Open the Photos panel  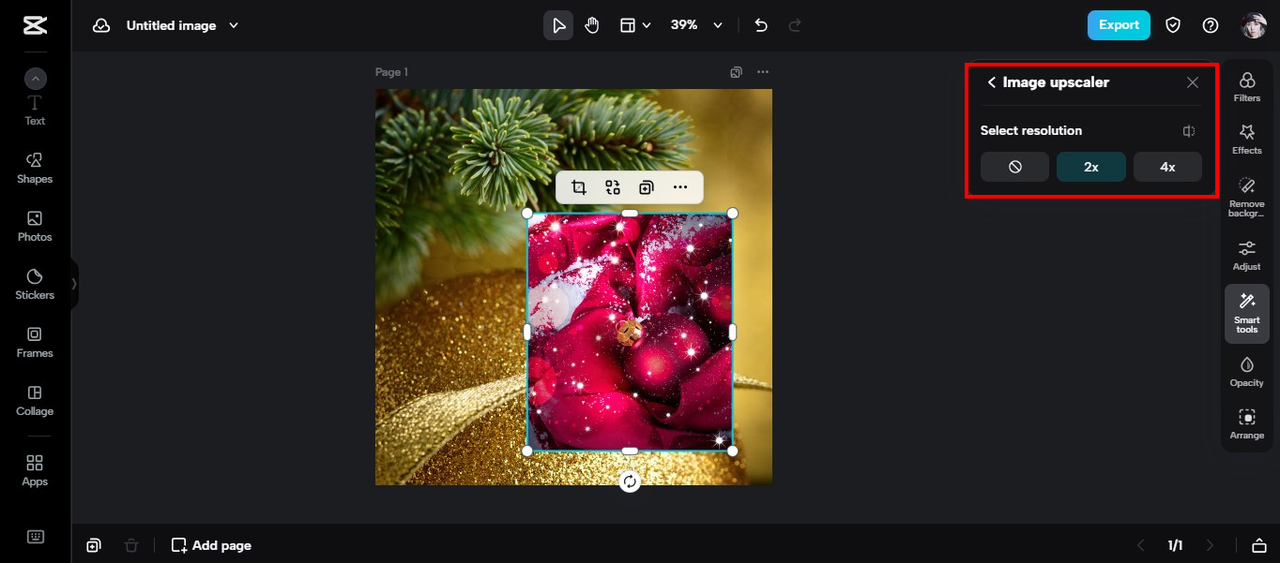(35, 226)
